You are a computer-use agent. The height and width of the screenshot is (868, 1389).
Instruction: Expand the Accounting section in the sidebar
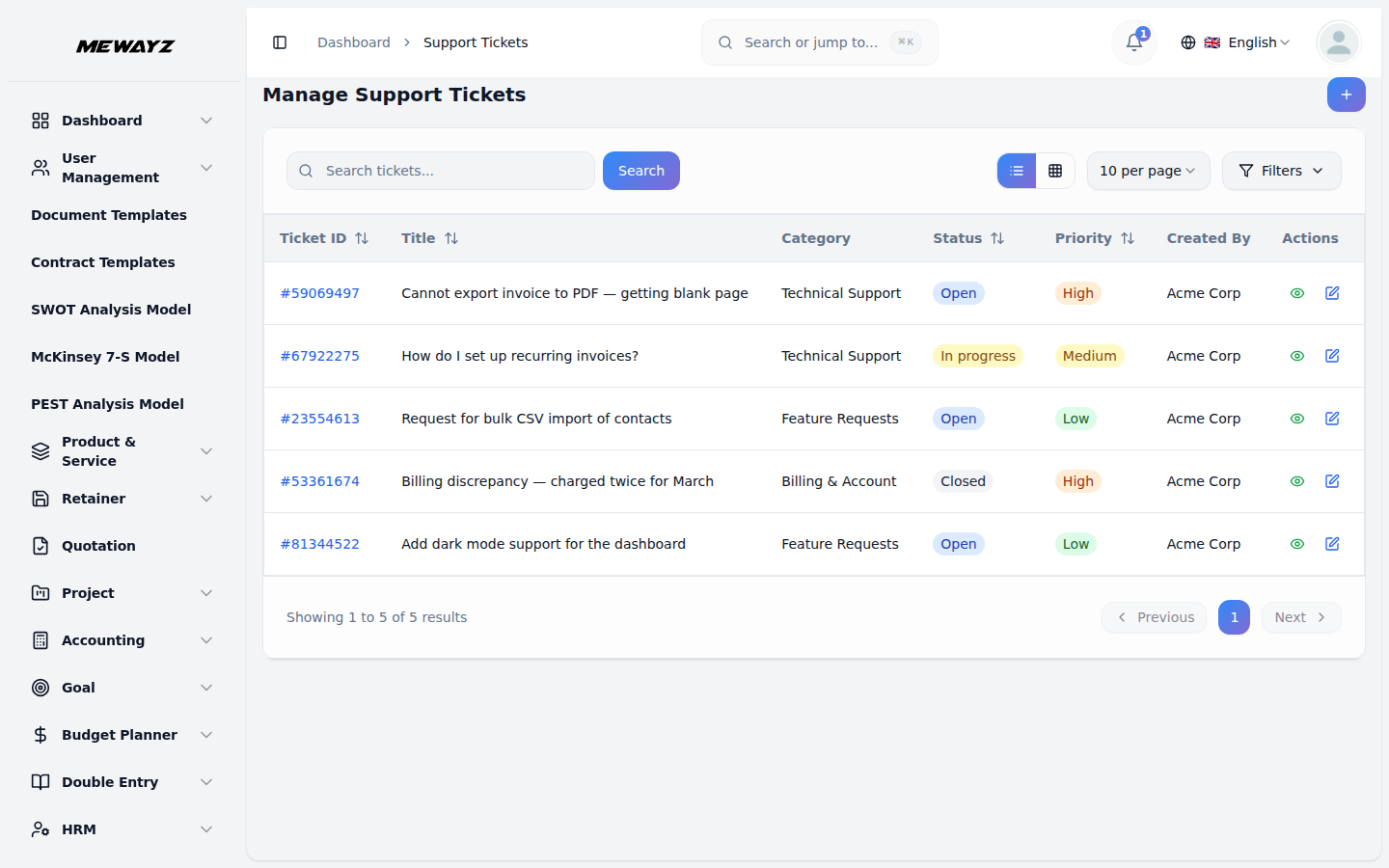(102, 639)
